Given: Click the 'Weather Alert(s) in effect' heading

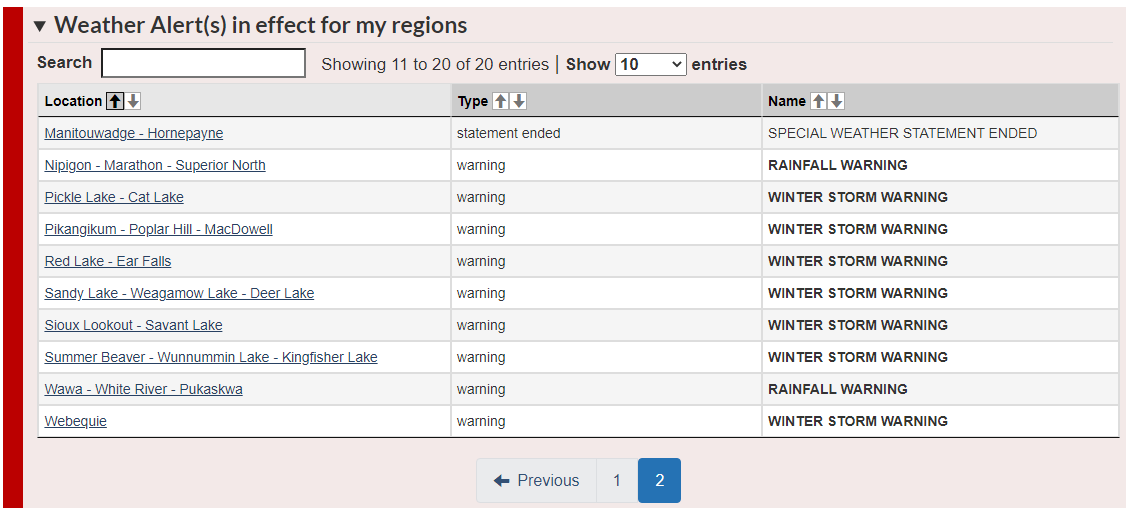Looking at the screenshot, I should pyautogui.click(x=261, y=26).
